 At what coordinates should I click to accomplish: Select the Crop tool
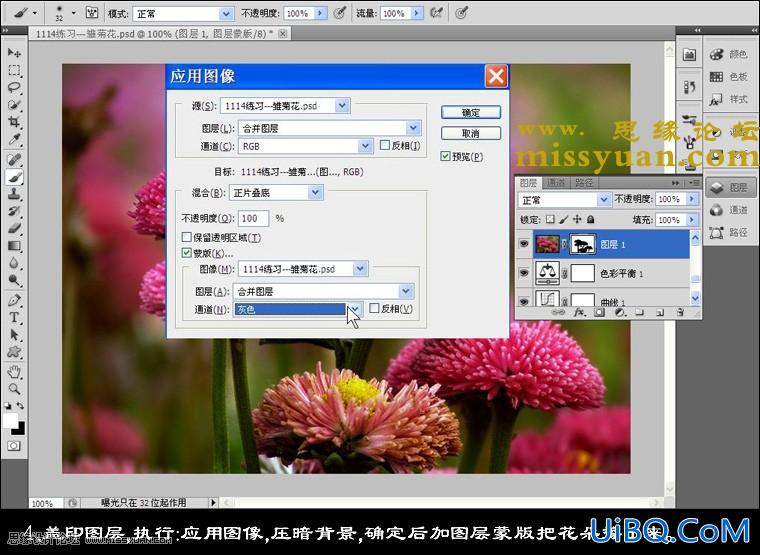[14, 122]
